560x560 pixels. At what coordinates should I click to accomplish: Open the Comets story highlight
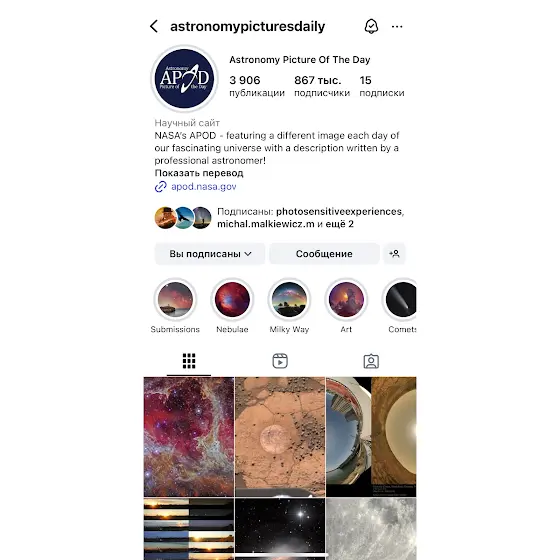coord(399,299)
